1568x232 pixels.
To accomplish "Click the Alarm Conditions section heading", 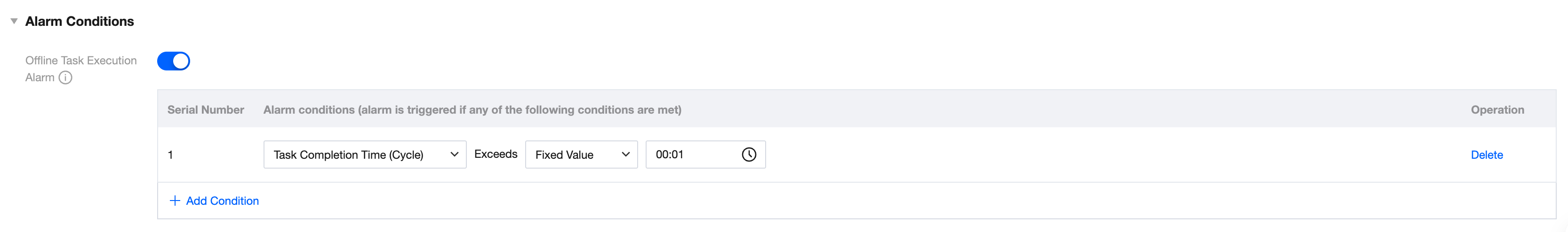I will 79,21.
